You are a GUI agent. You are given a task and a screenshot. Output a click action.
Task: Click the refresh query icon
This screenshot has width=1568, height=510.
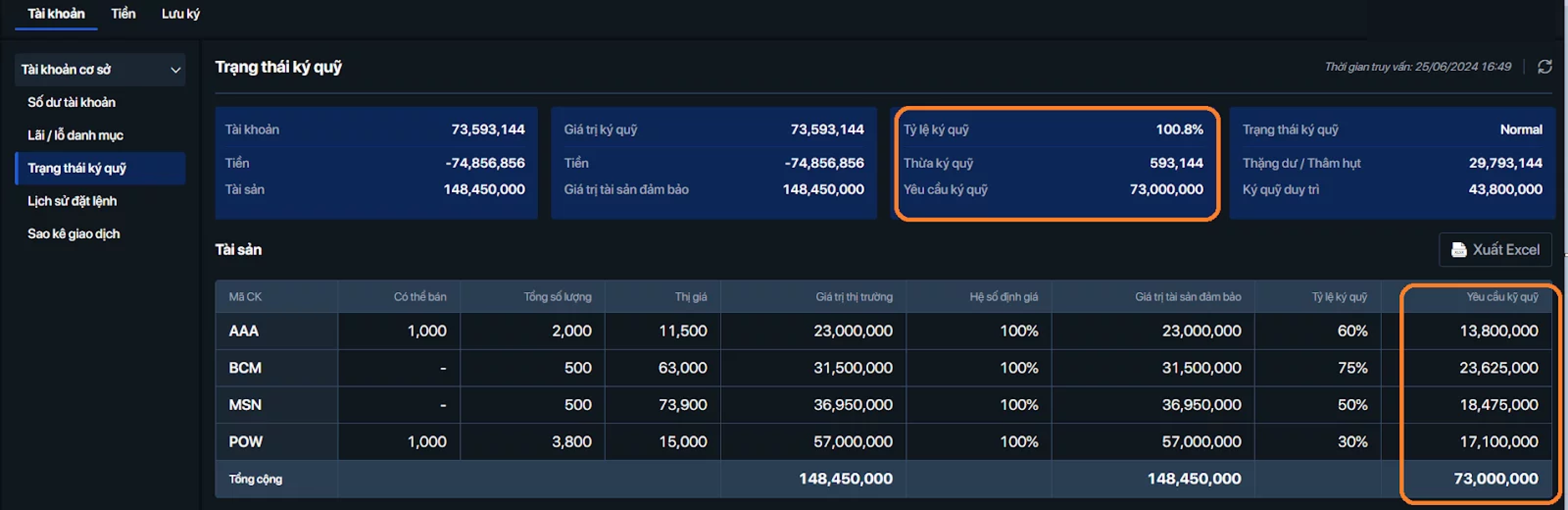click(1544, 66)
